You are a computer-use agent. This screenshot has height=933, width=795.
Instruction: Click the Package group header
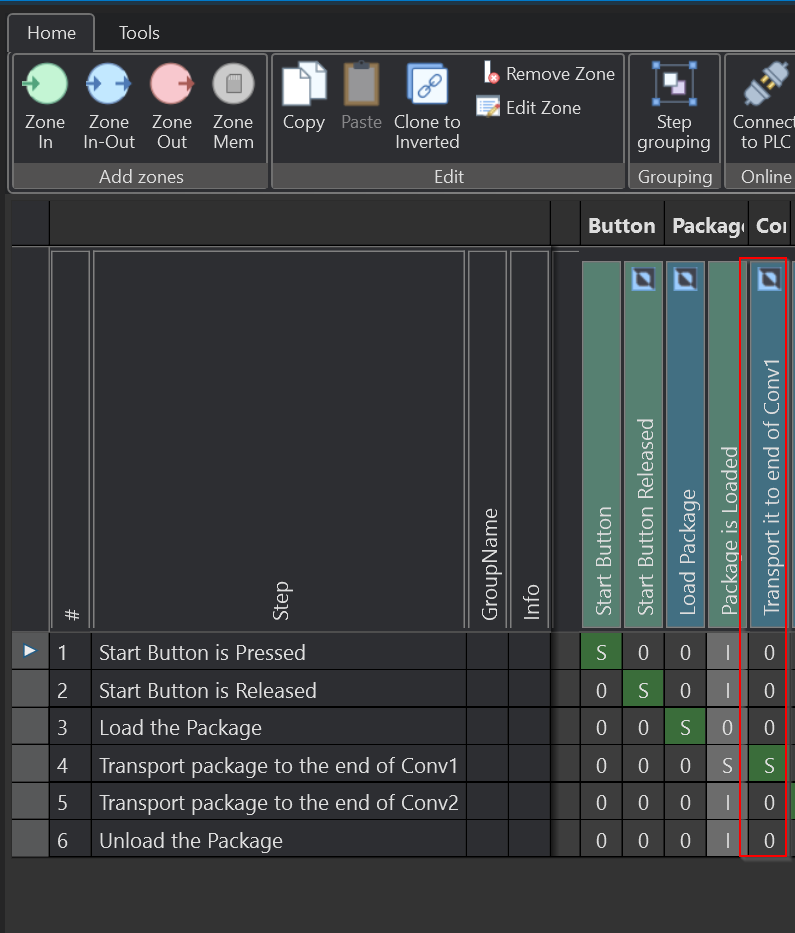tap(706, 226)
